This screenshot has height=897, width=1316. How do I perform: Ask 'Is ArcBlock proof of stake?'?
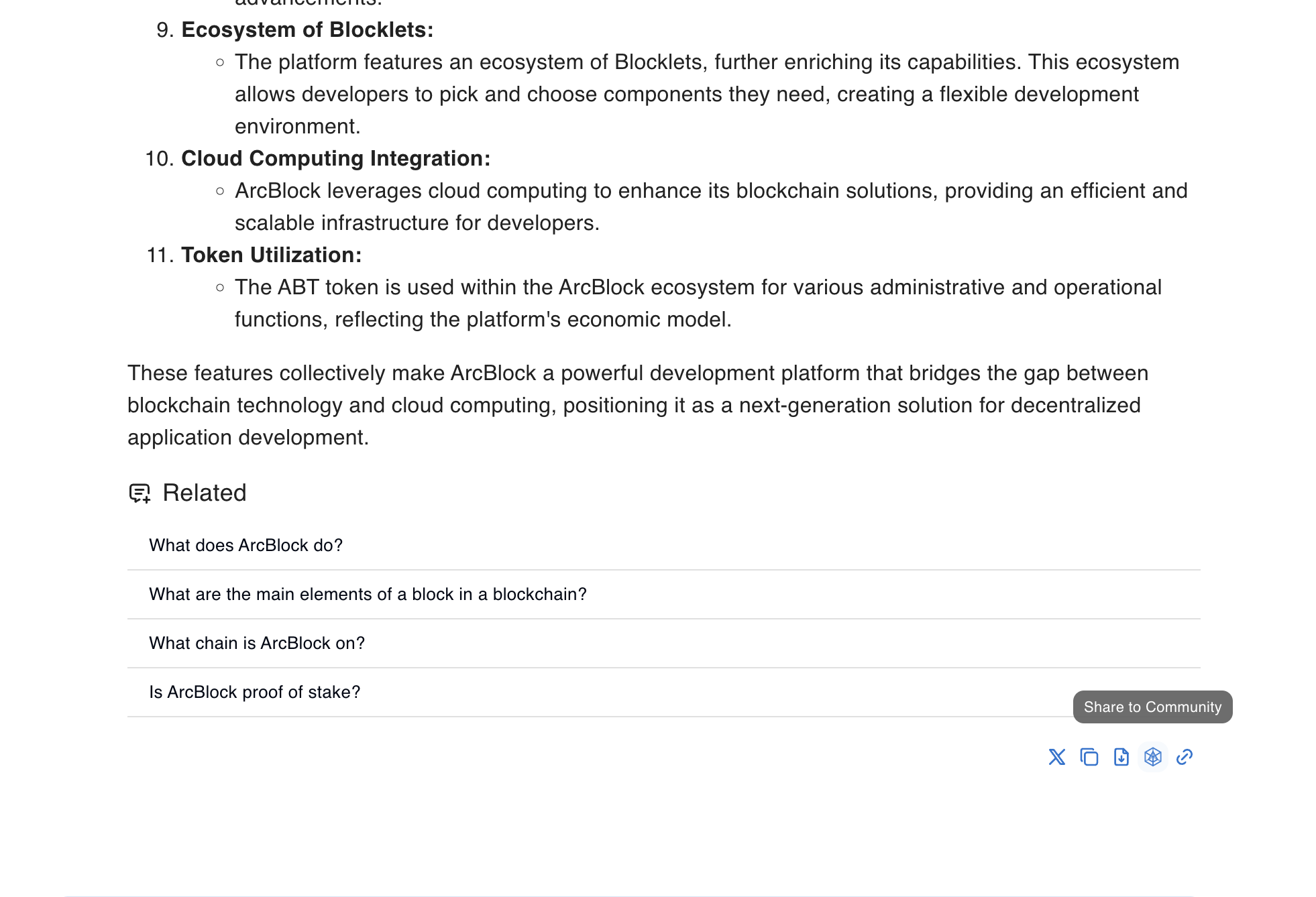[x=255, y=692]
